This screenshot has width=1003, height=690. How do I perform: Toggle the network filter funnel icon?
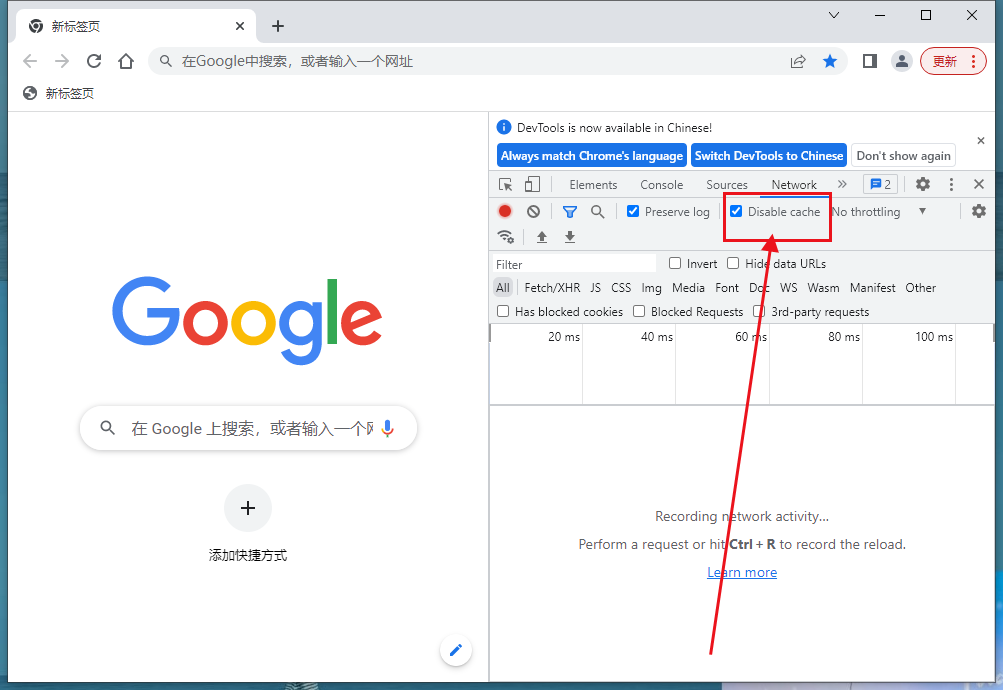point(569,212)
